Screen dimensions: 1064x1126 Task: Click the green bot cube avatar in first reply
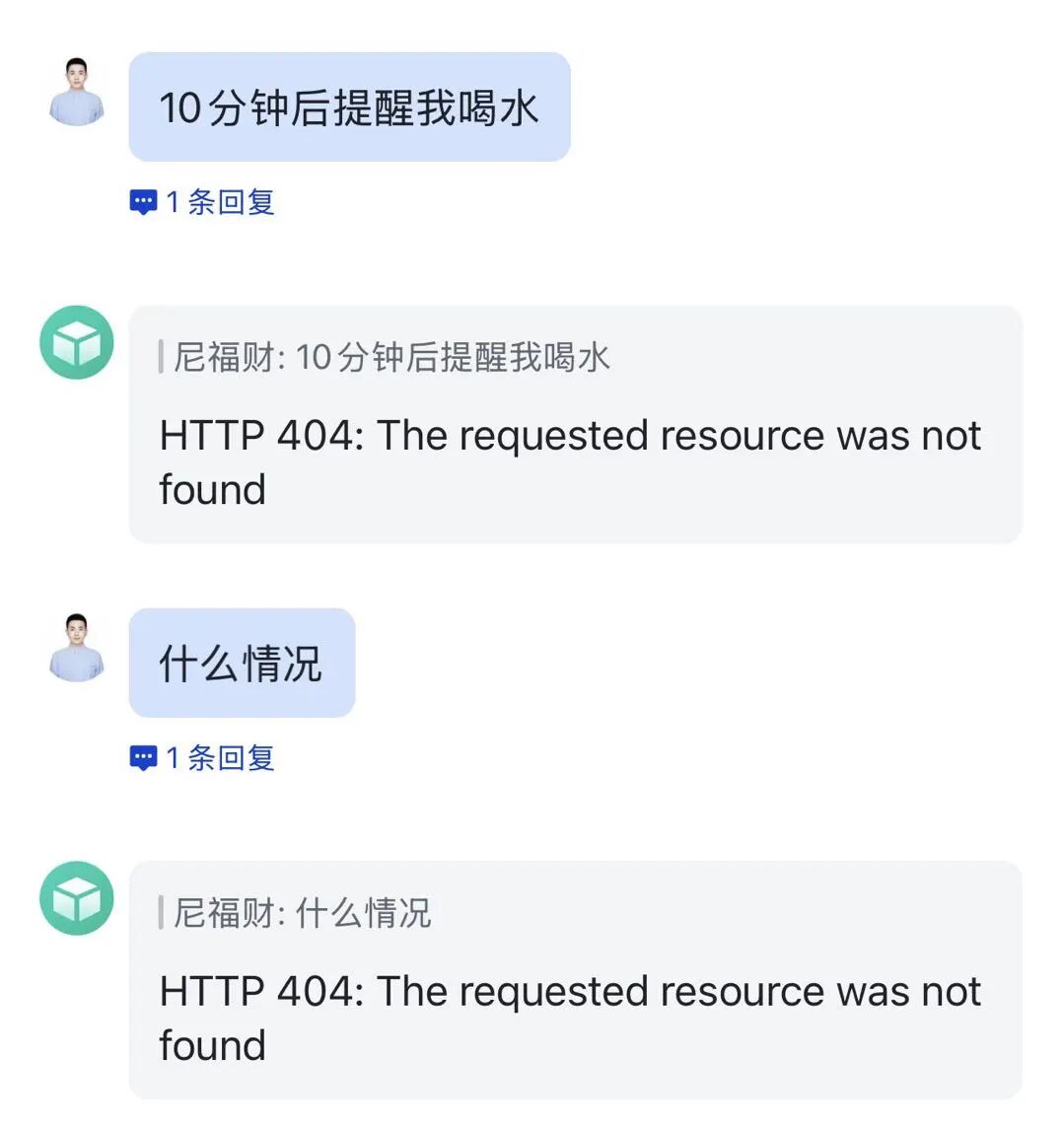point(75,341)
